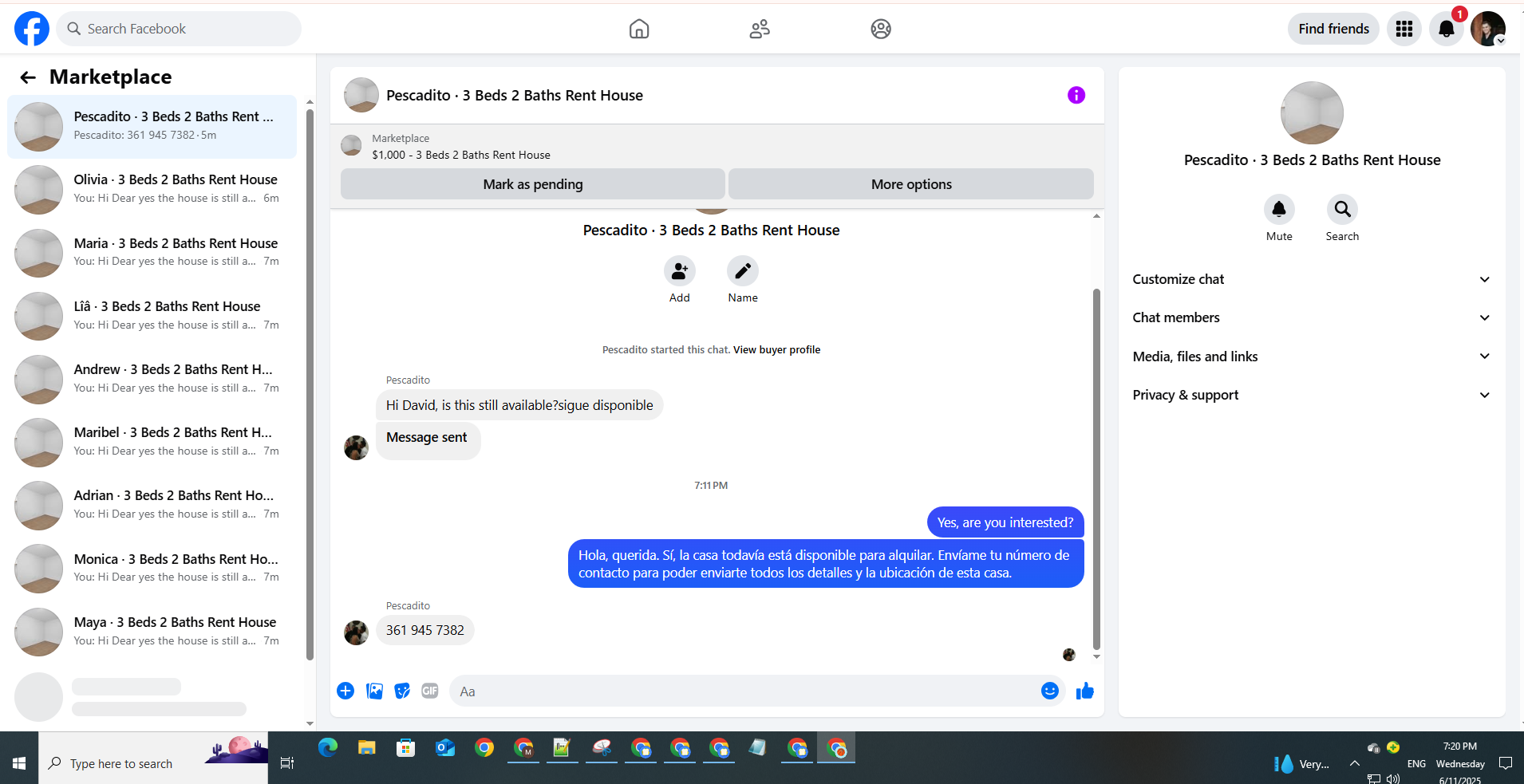Open Maria conversation in list
This screenshot has height=784, width=1524.
[152, 252]
